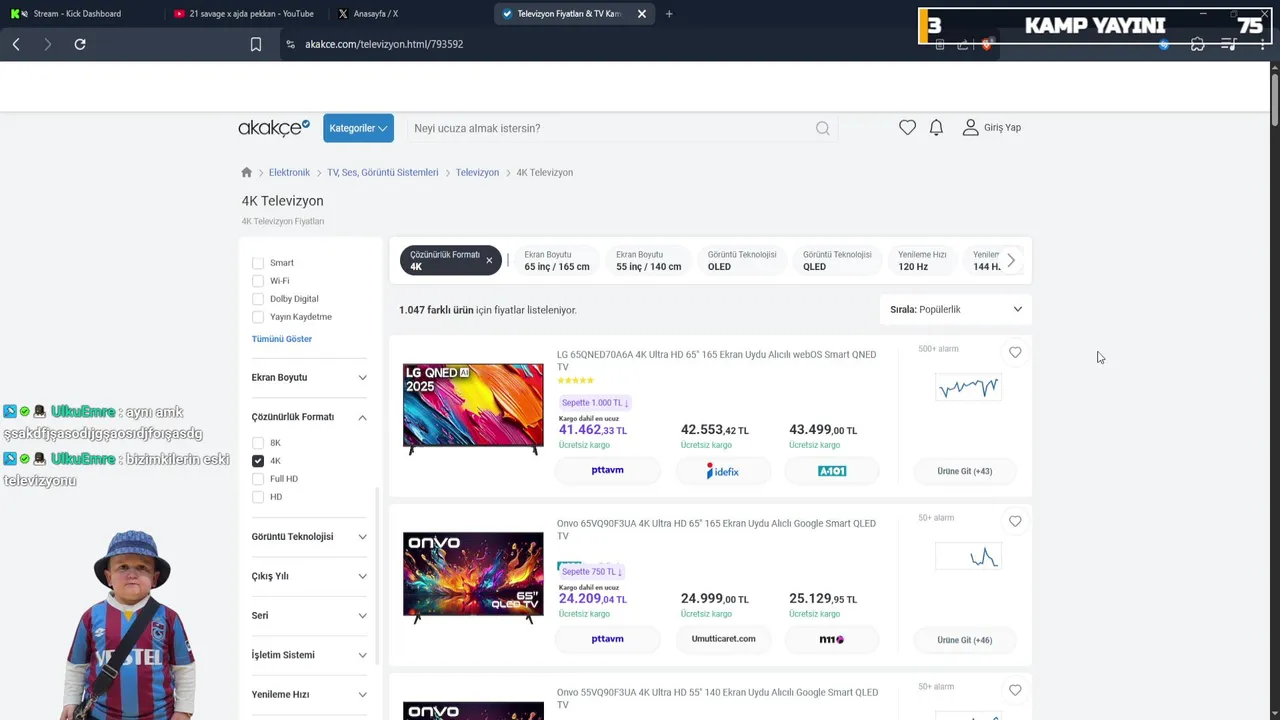Select the Full HD resolution checkbox
The height and width of the screenshot is (720, 1280).
tap(258, 479)
